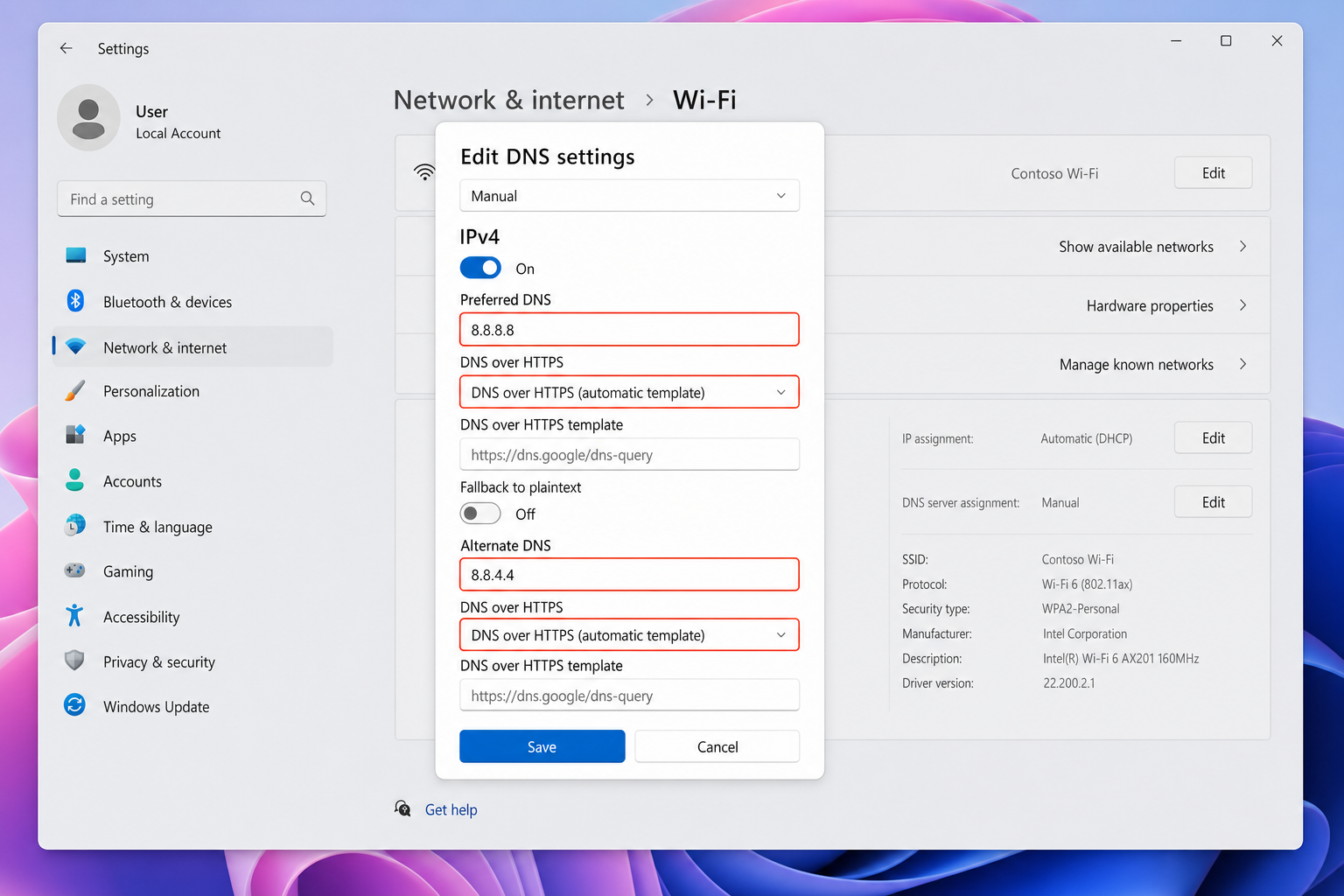This screenshot has width=1344, height=896.
Task: Open Privacy & security in sidebar
Action: coord(192,662)
